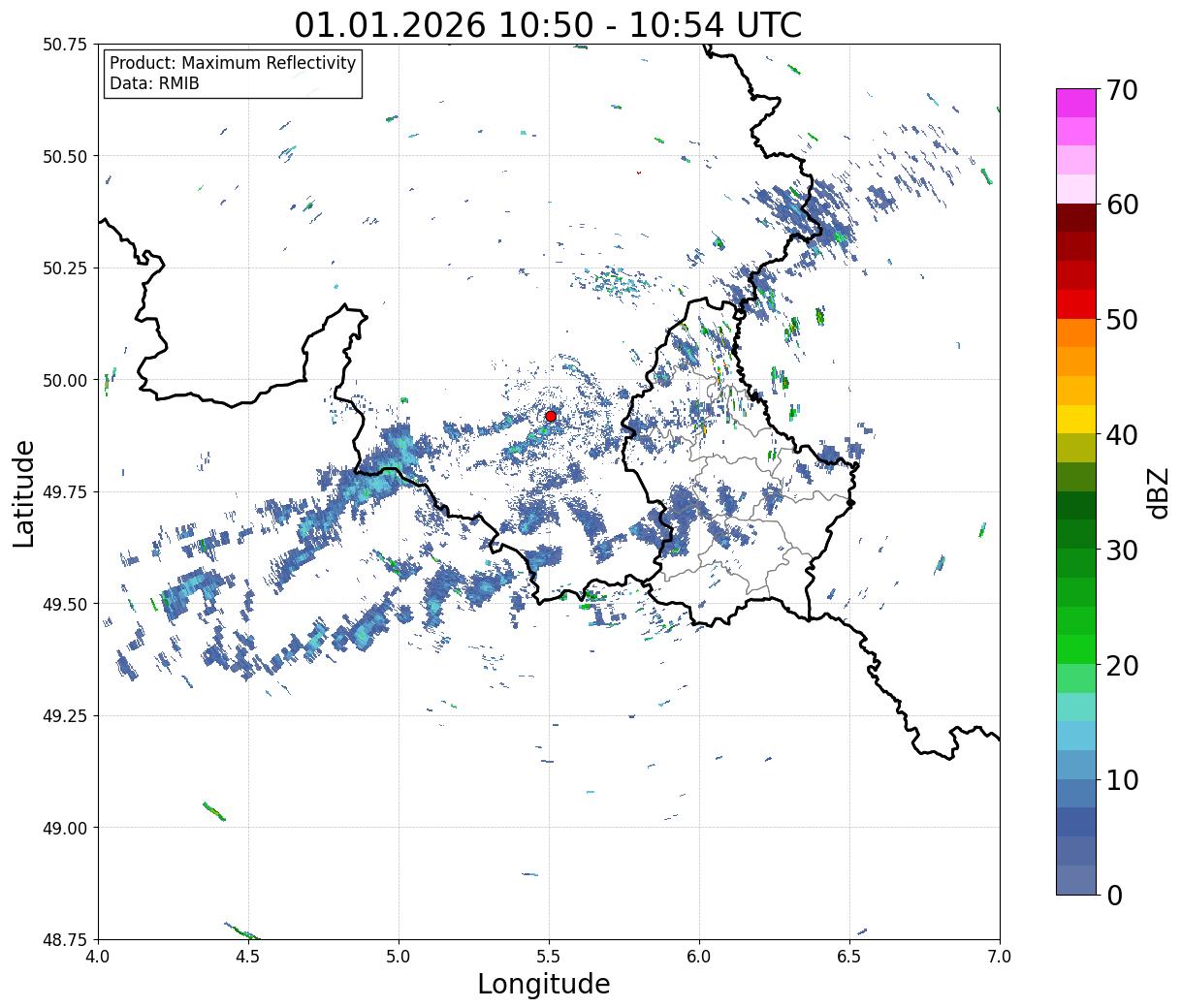Click the 'Data: RMIB' legend line
The width and height of the screenshot is (1182, 1008).
(154, 83)
